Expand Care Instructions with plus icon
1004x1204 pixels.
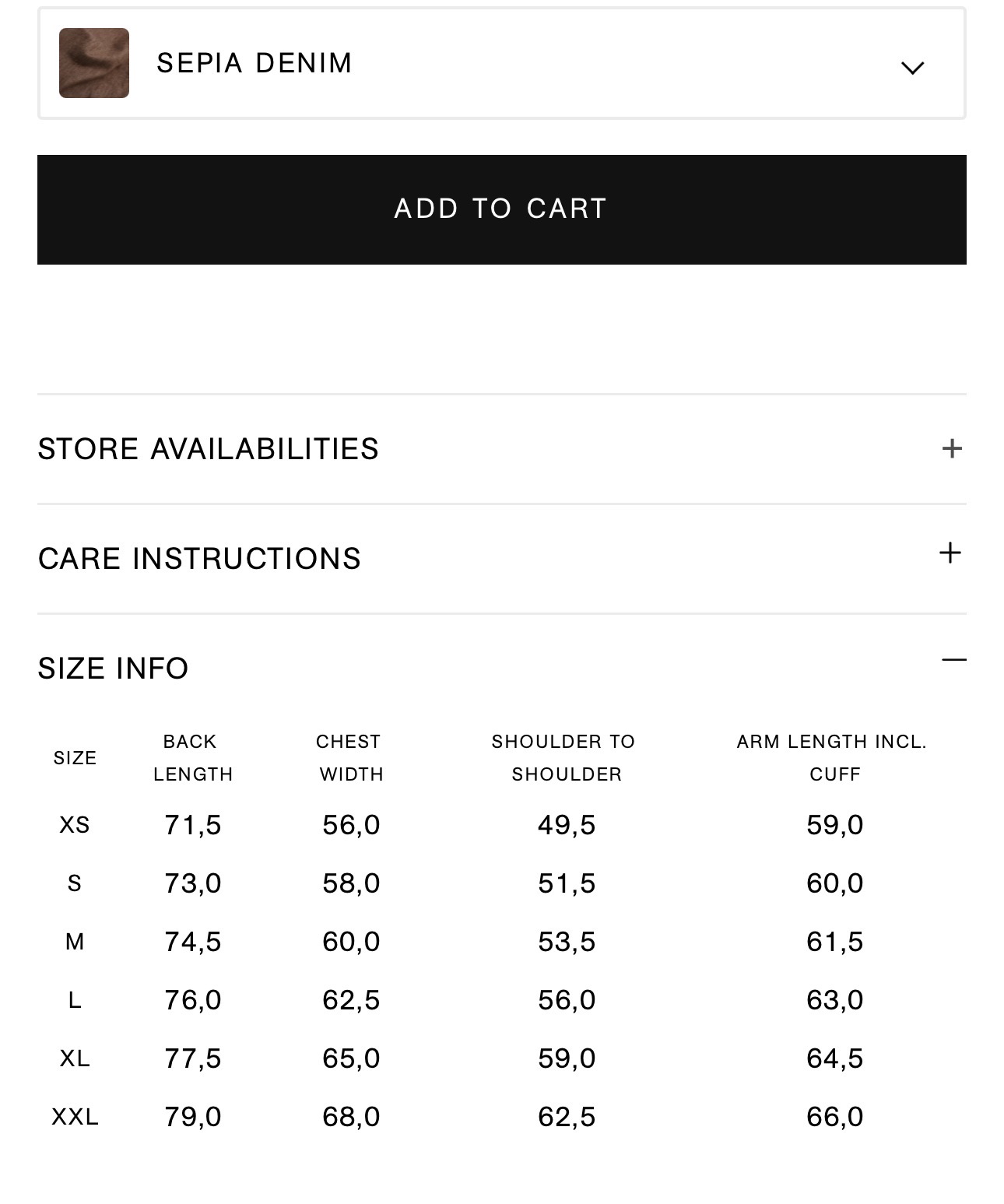tap(950, 553)
